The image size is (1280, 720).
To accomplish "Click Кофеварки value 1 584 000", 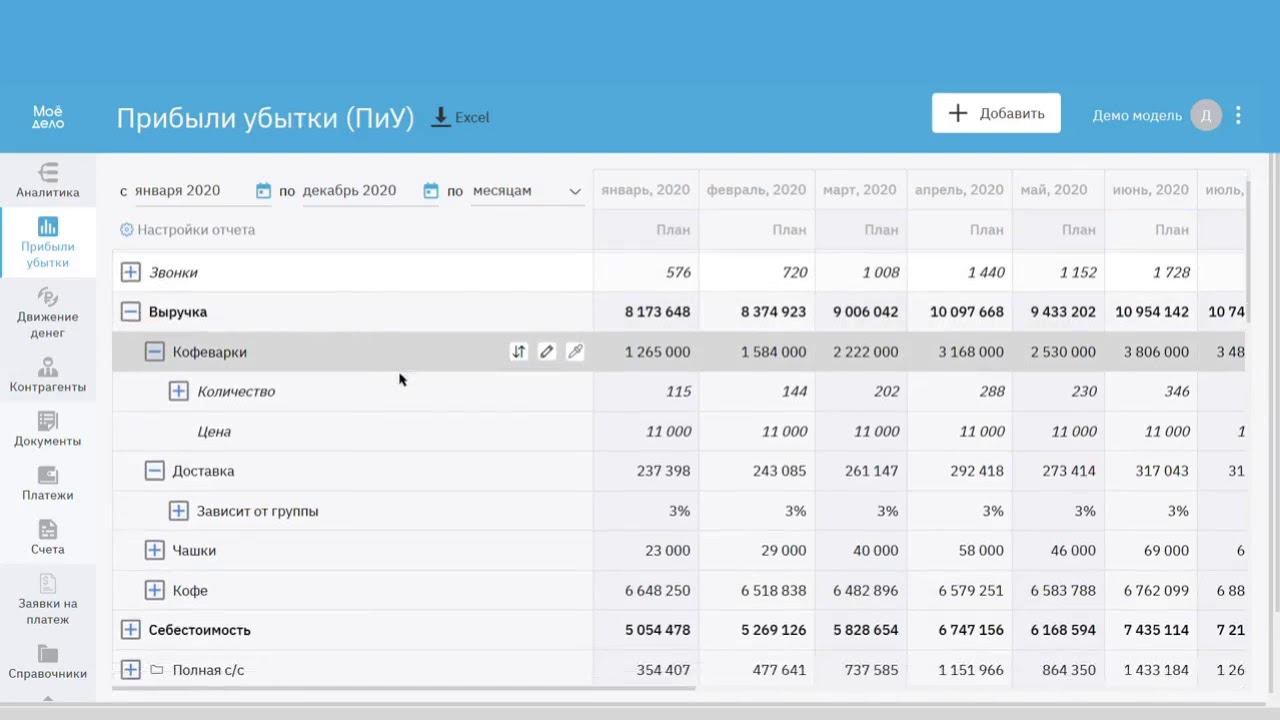I will tap(773, 351).
